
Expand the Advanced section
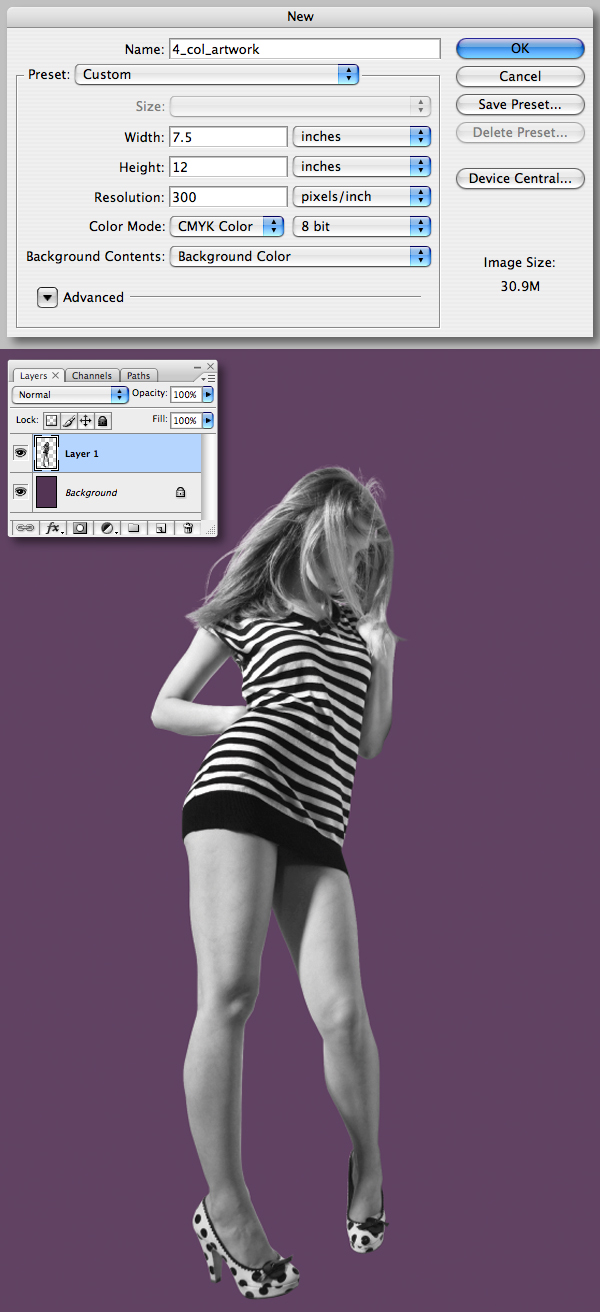coord(47,297)
